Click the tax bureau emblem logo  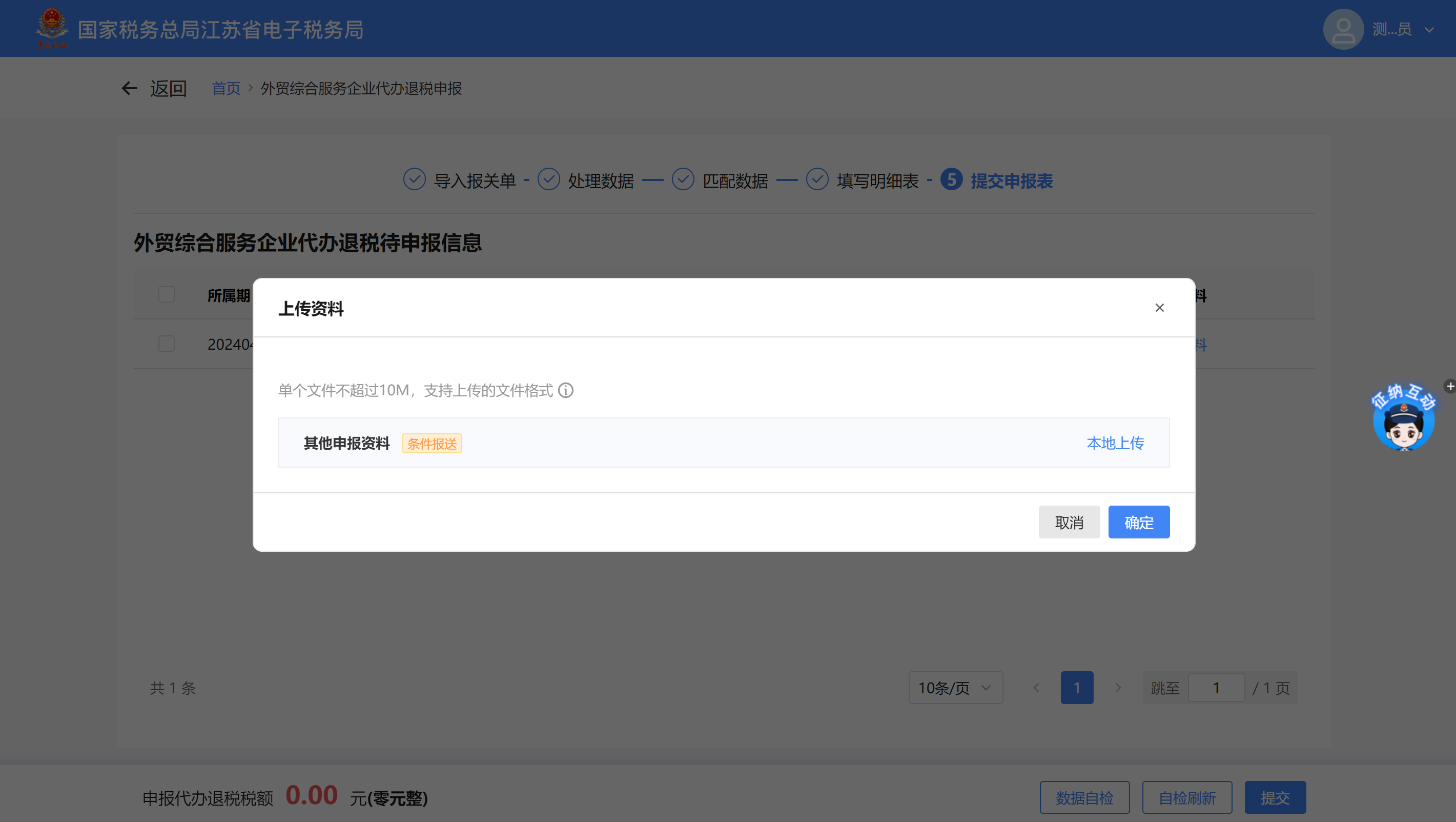[51, 27]
